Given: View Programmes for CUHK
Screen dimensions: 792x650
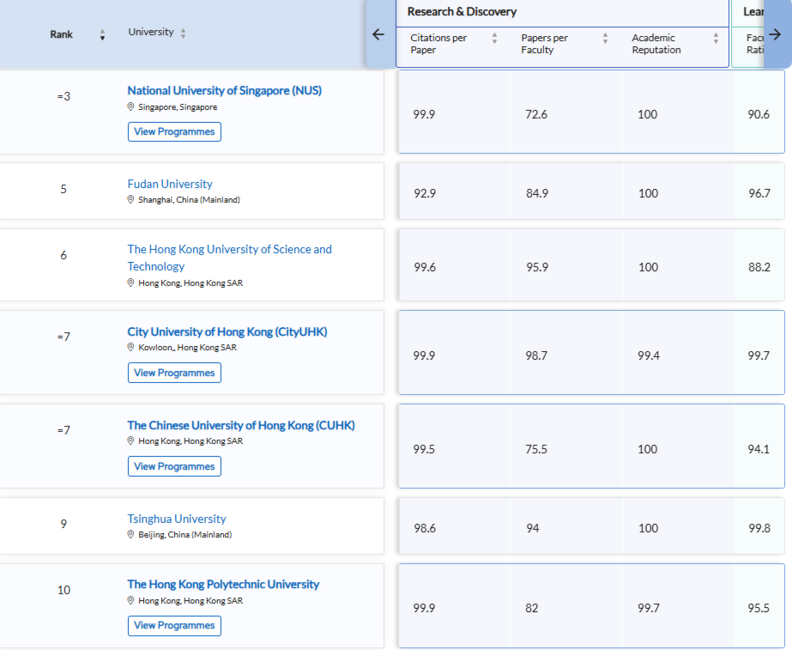Looking at the screenshot, I should (174, 466).
